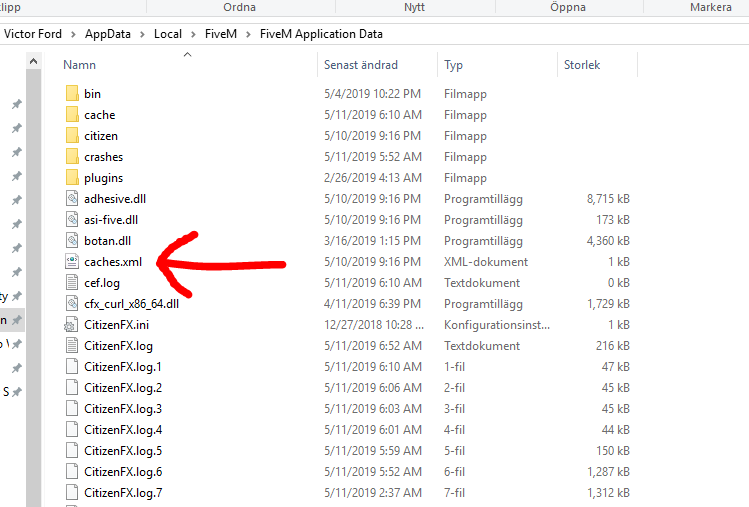This screenshot has width=749, height=507.
Task: Expand the breadcrumb chevron after Victor Ford
Action: (x=73, y=34)
